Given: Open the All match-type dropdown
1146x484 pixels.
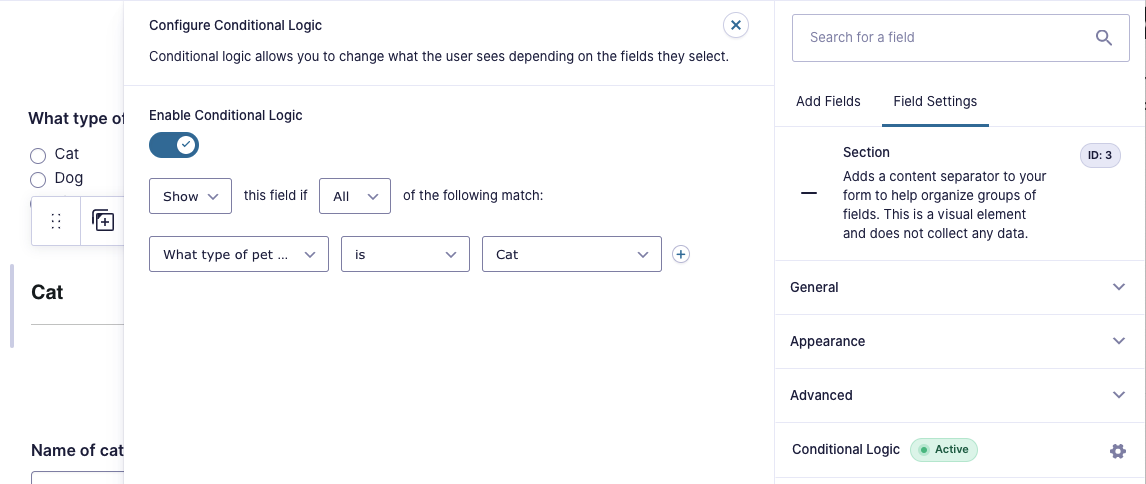Looking at the screenshot, I should coord(355,196).
